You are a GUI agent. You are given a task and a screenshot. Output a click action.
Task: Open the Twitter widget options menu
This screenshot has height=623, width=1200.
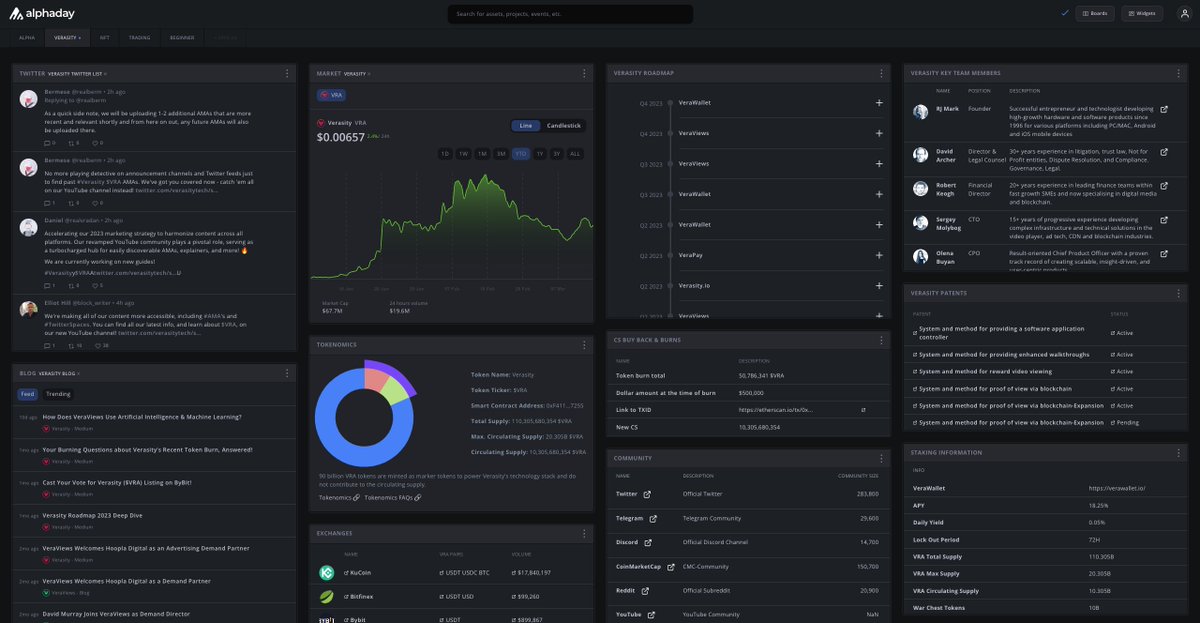287,73
